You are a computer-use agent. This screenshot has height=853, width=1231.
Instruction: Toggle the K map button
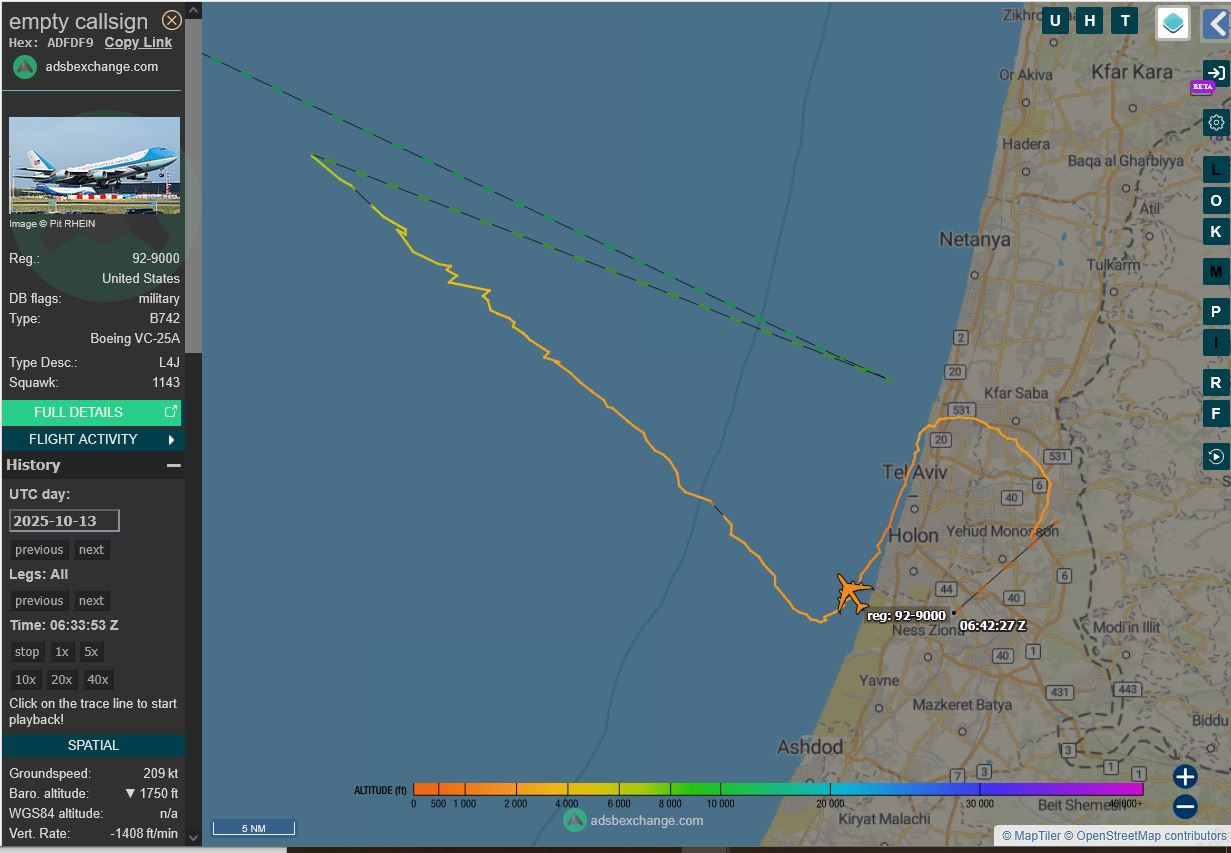coord(1215,232)
